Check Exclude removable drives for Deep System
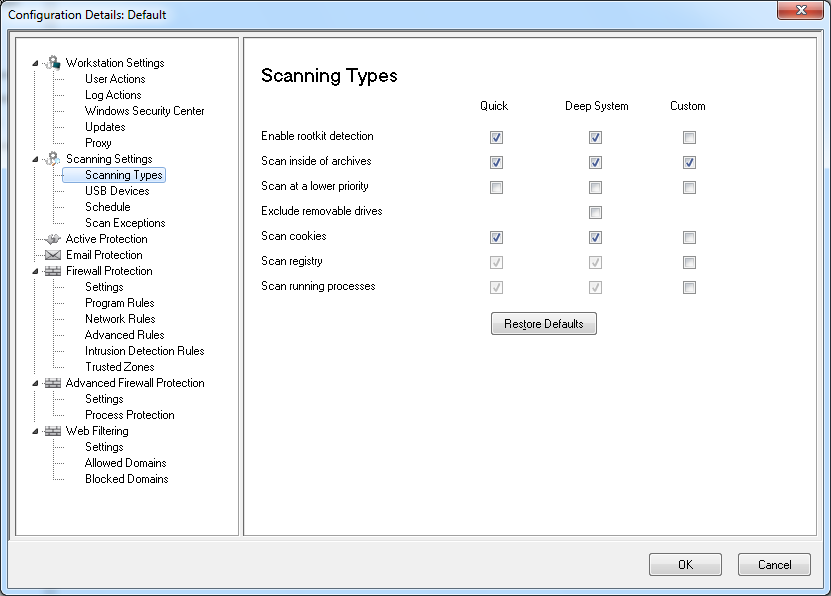831x596 pixels. [x=596, y=213]
